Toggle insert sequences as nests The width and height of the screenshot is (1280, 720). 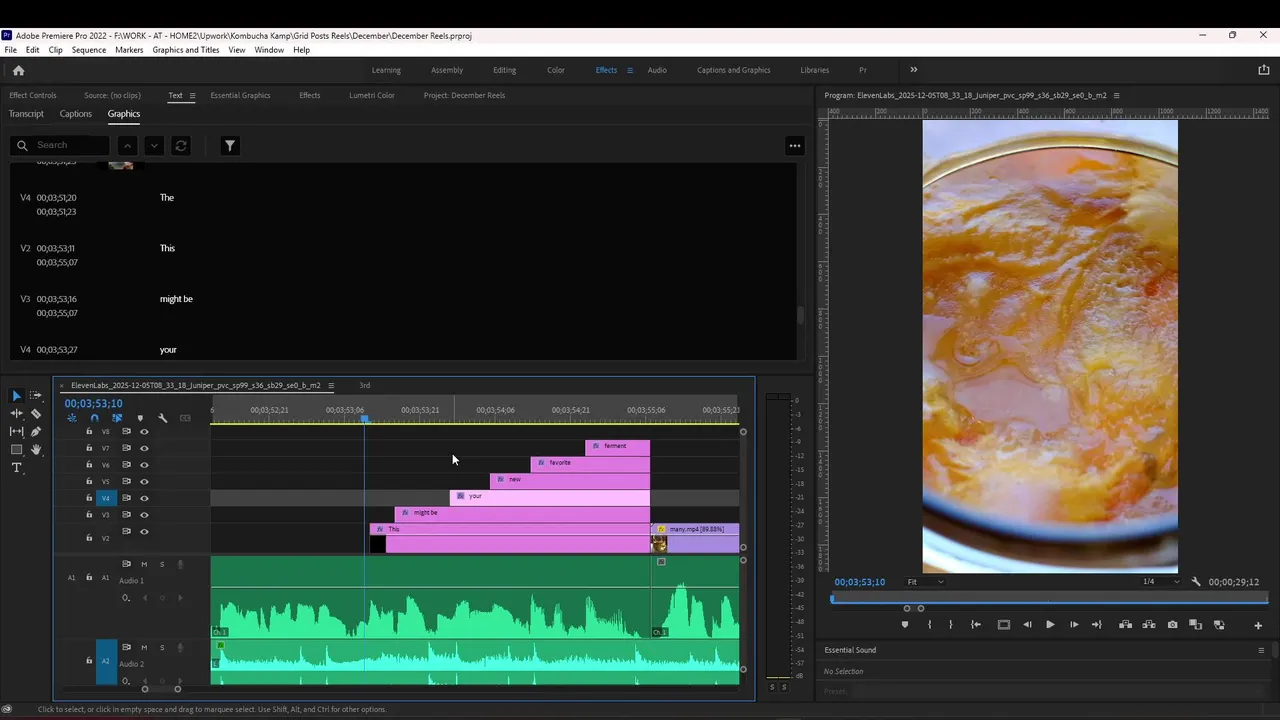coord(72,418)
